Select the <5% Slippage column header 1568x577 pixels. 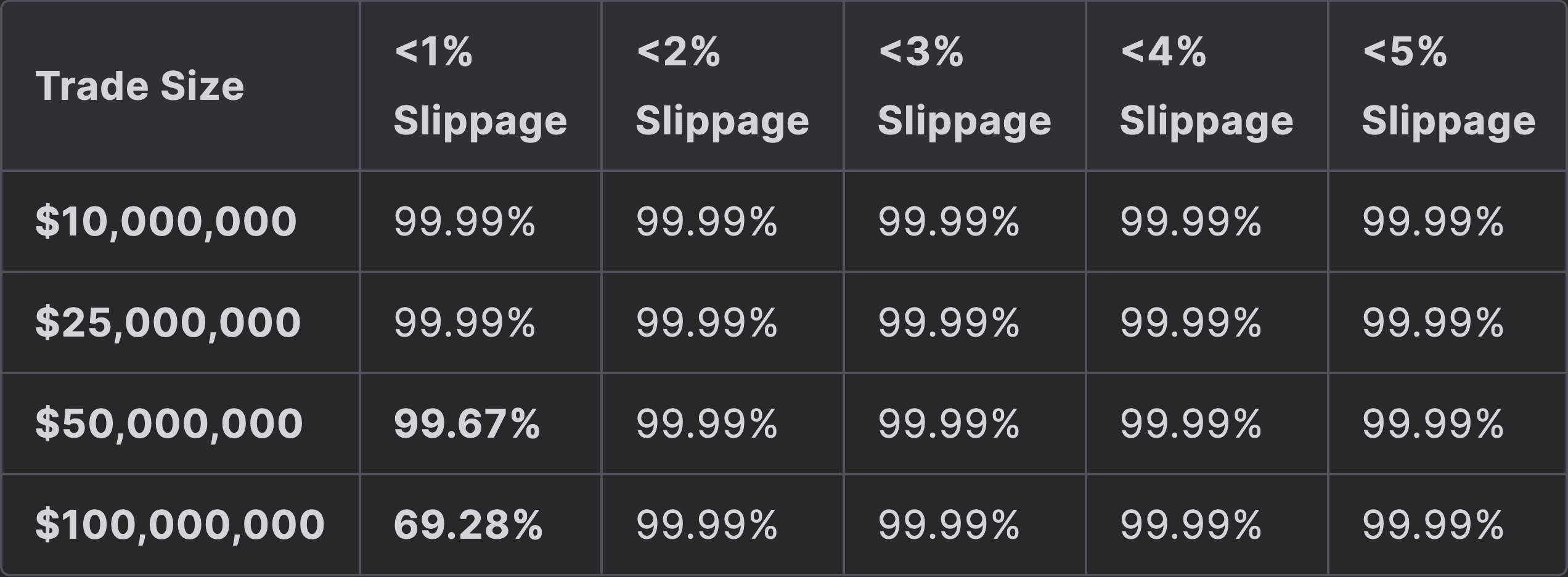pyautogui.click(x=1448, y=86)
